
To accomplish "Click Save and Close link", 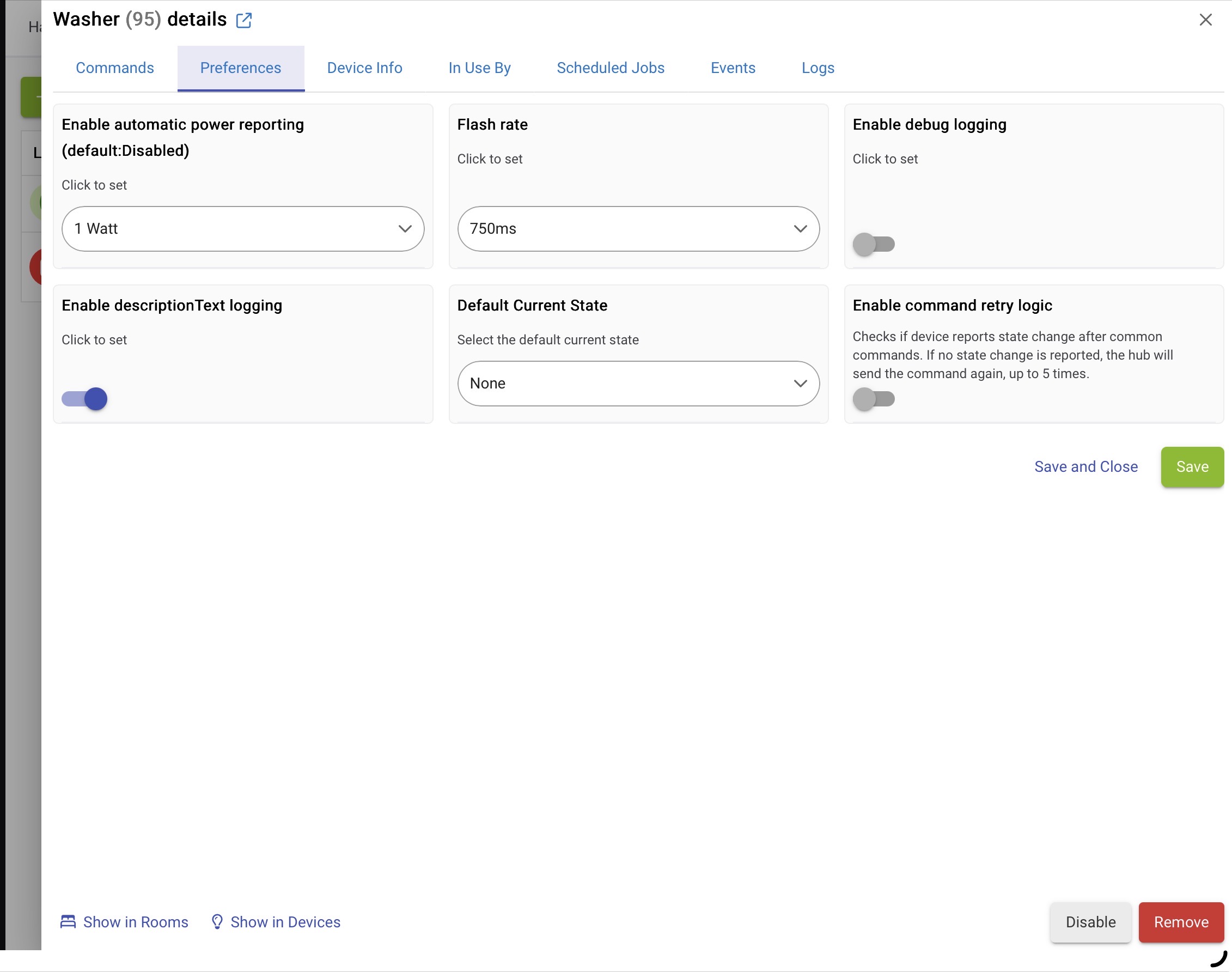I will pos(1085,466).
